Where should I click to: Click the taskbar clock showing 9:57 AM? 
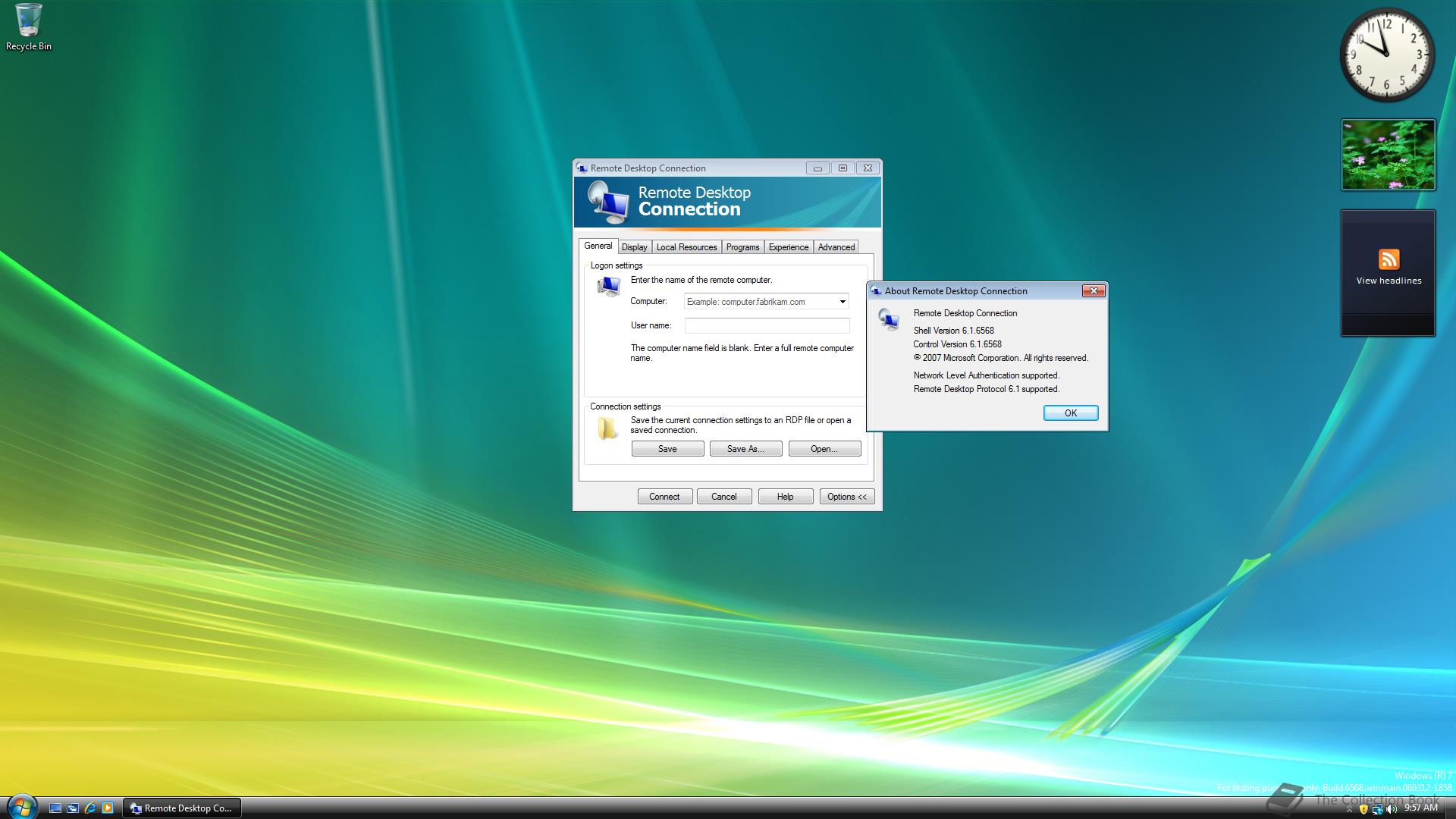click(1421, 808)
